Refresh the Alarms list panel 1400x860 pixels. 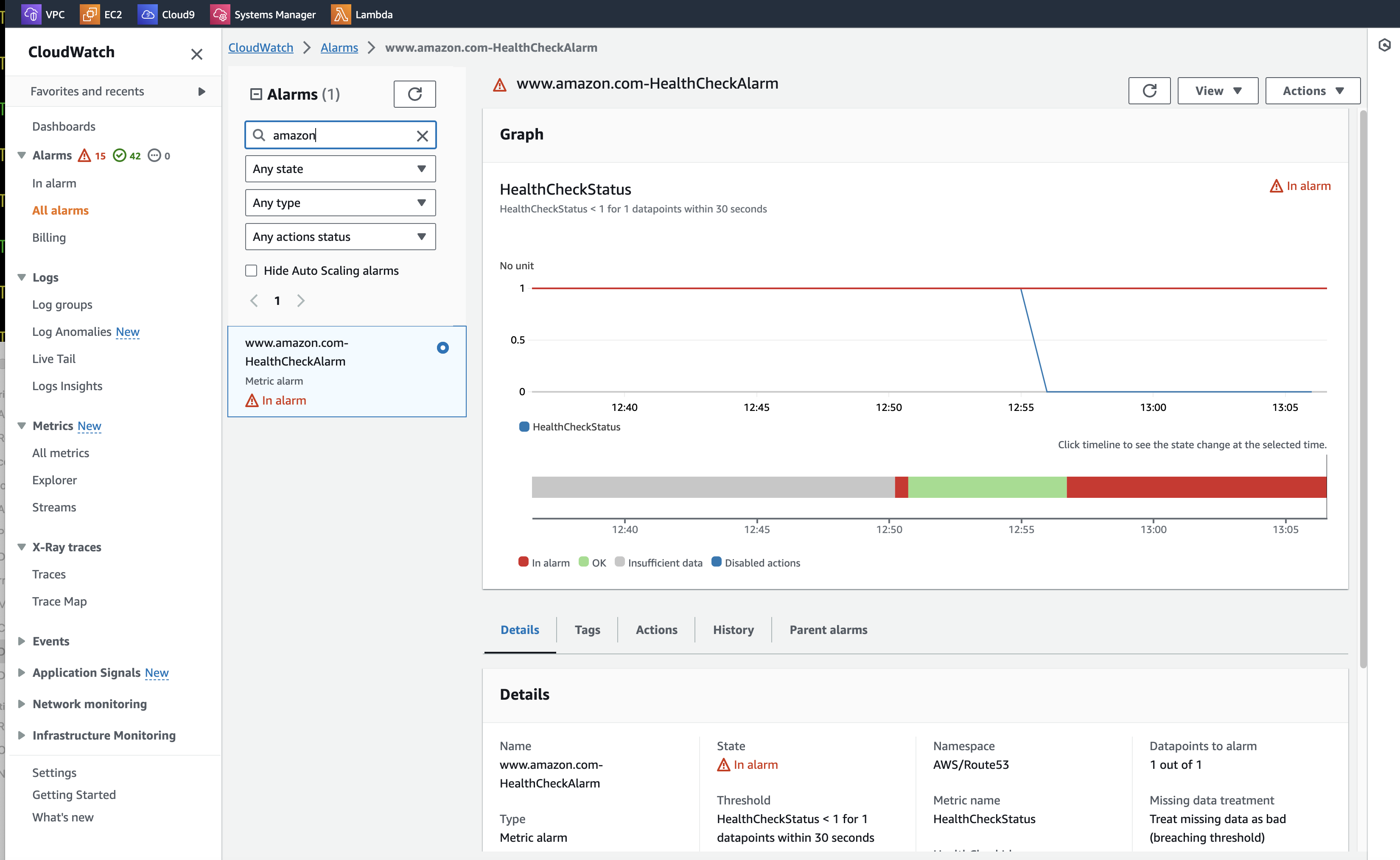pos(415,94)
